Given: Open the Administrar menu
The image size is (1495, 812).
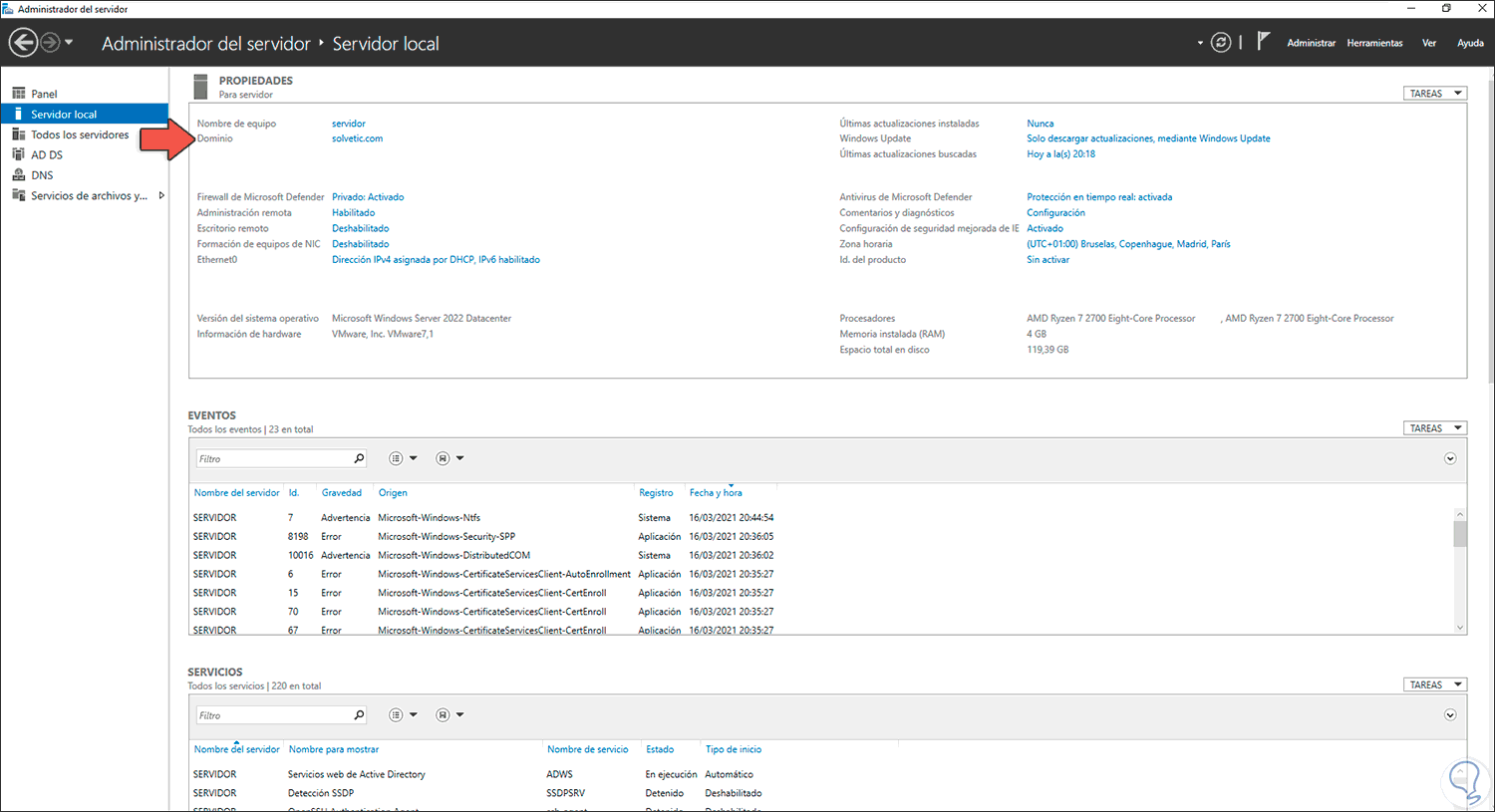Looking at the screenshot, I should 1311,43.
